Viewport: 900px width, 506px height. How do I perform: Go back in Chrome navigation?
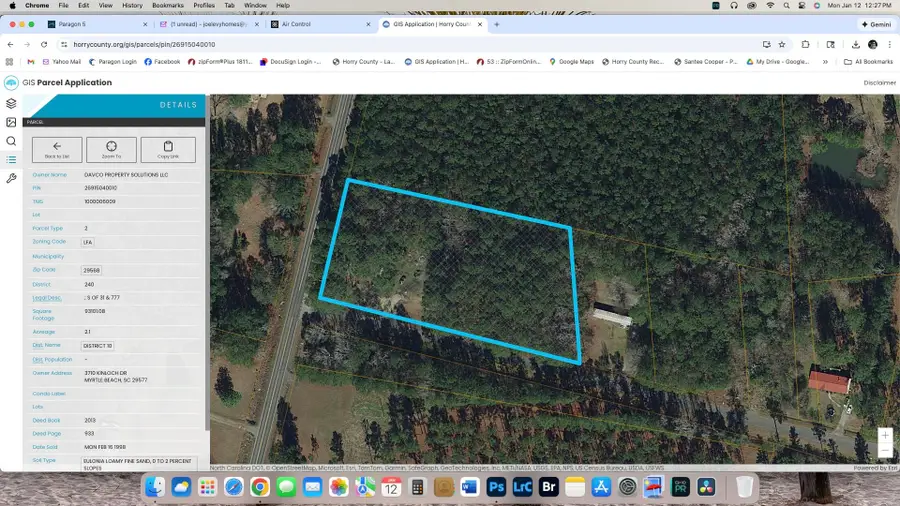[x=10, y=44]
